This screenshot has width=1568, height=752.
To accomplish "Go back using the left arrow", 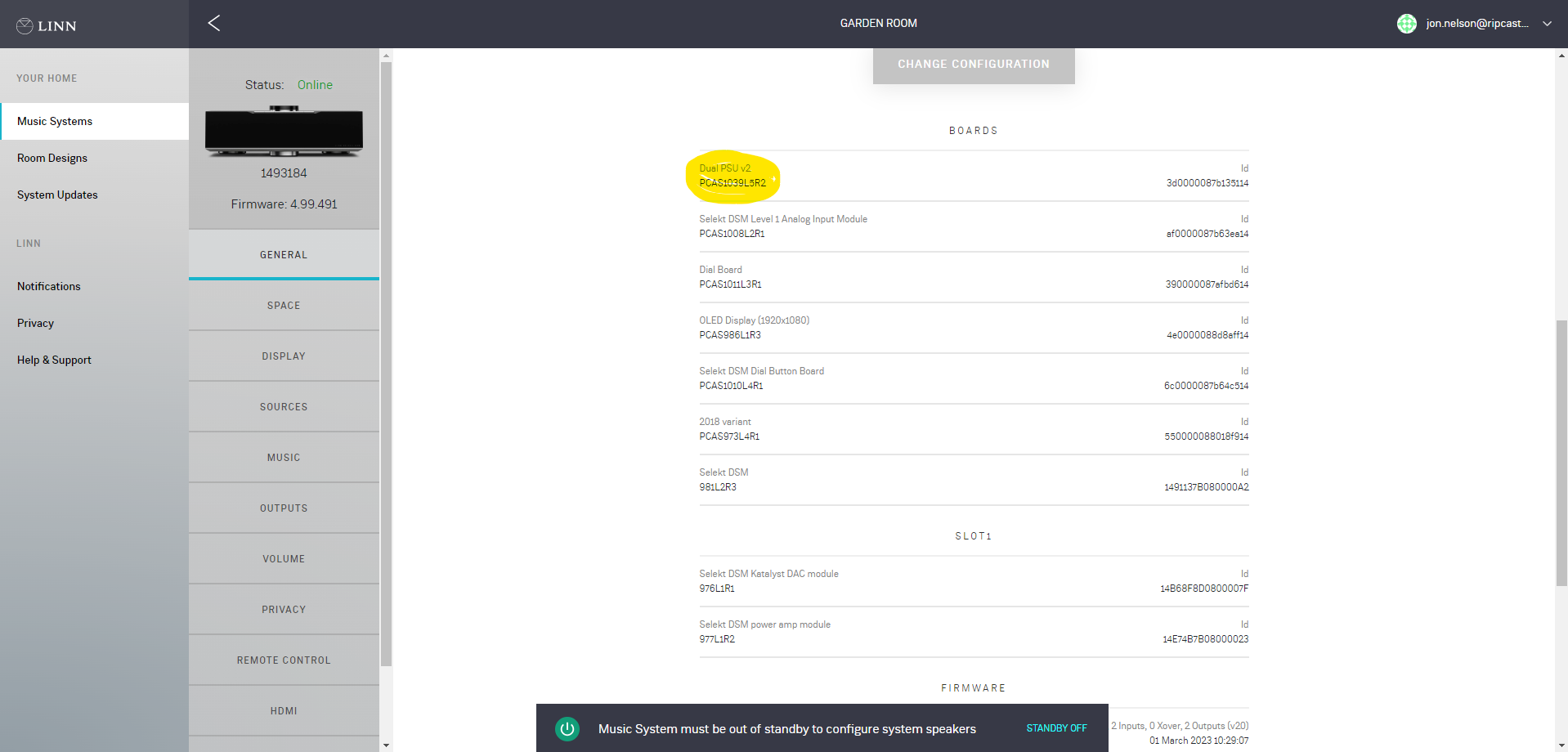I will click(214, 23).
